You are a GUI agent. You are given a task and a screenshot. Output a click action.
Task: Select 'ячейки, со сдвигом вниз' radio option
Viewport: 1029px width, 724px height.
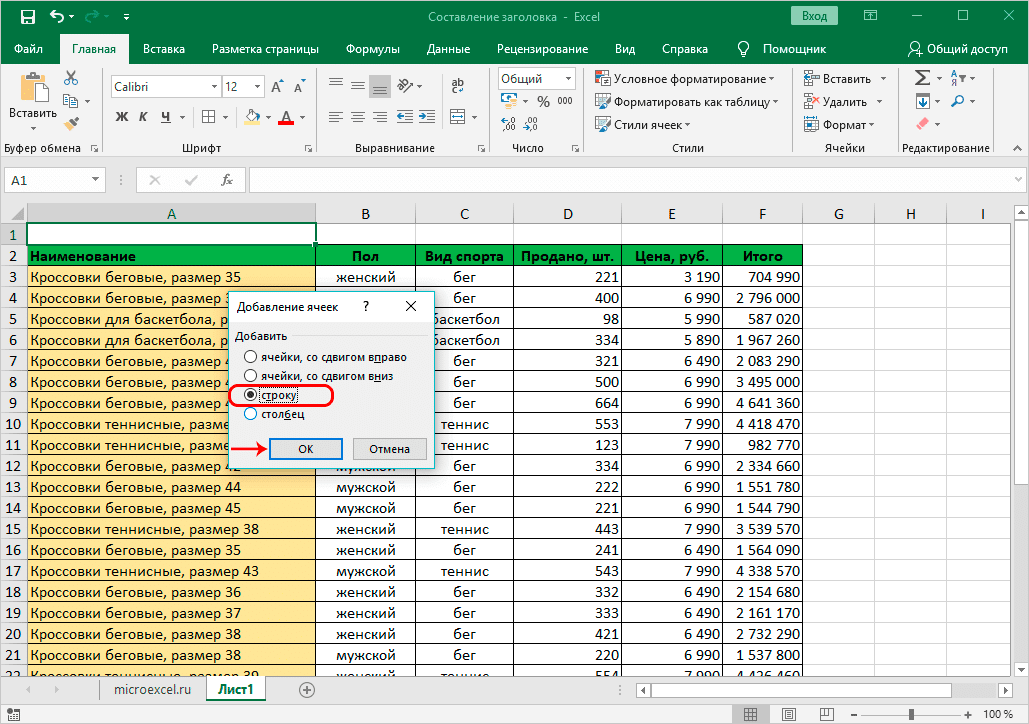tap(250, 376)
